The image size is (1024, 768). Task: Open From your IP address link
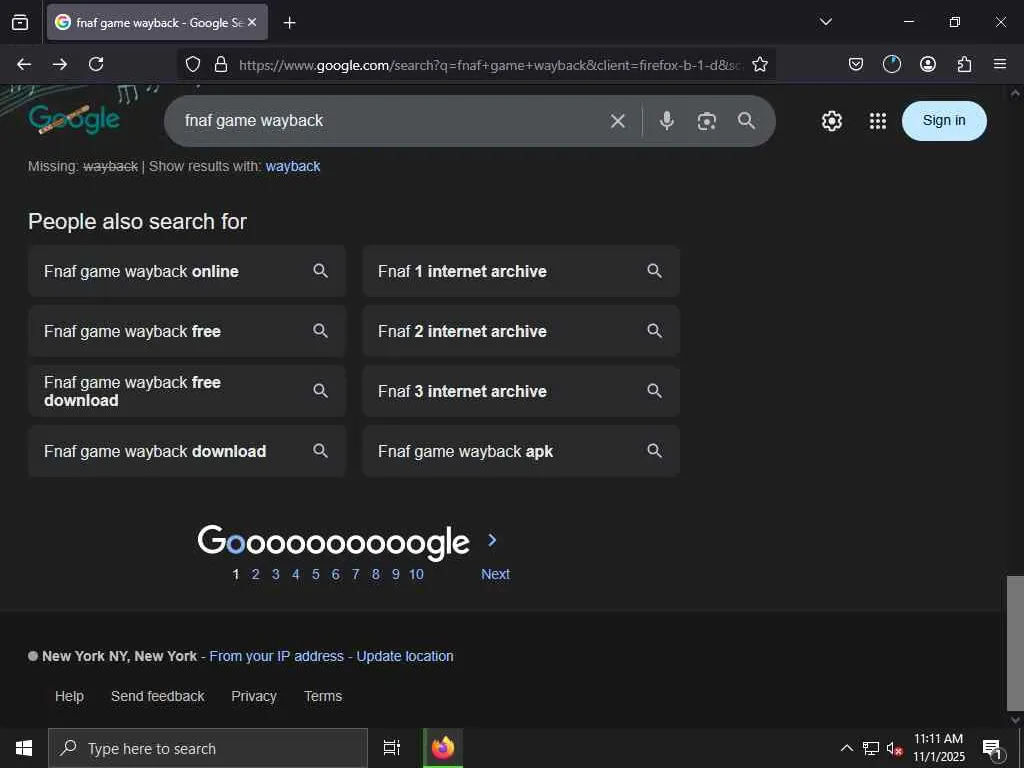coord(276,656)
